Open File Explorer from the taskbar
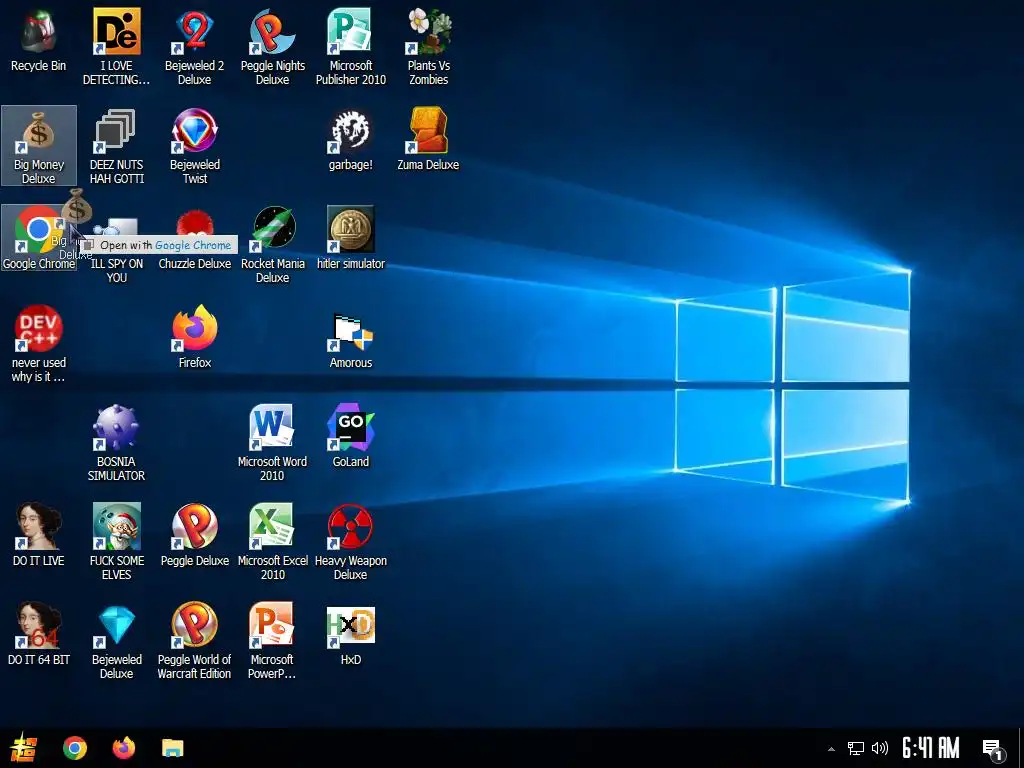This screenshot has height=768, width=1024. [x=172, y=748]
